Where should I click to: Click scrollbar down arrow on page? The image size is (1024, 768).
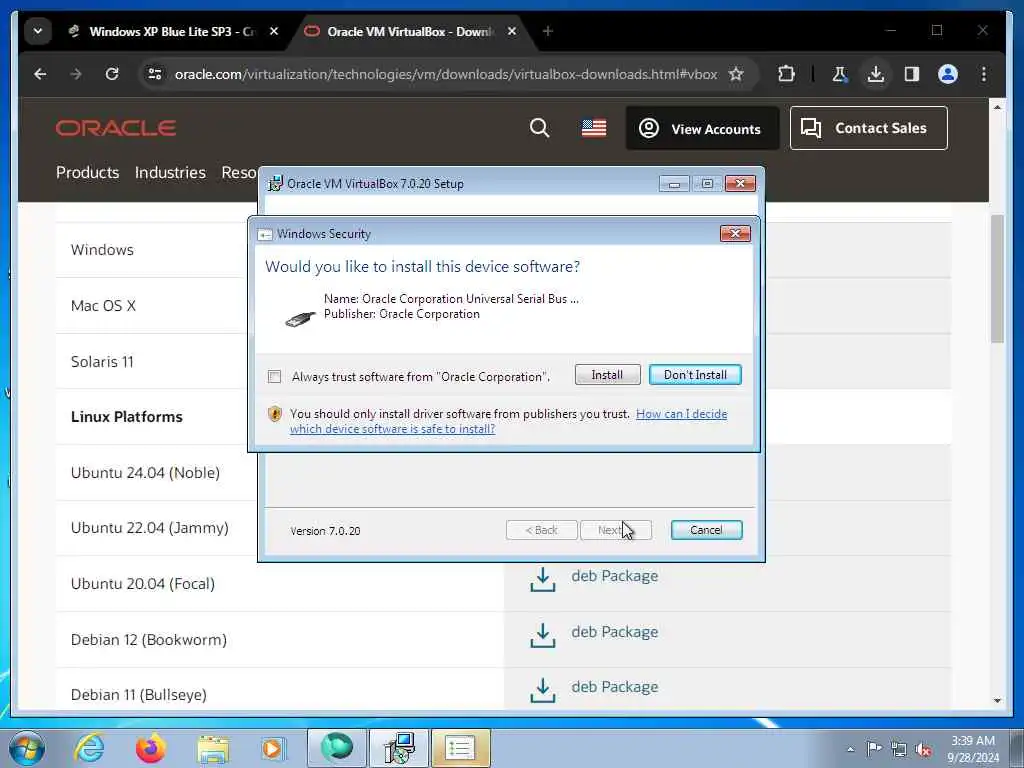click(997, 701)
